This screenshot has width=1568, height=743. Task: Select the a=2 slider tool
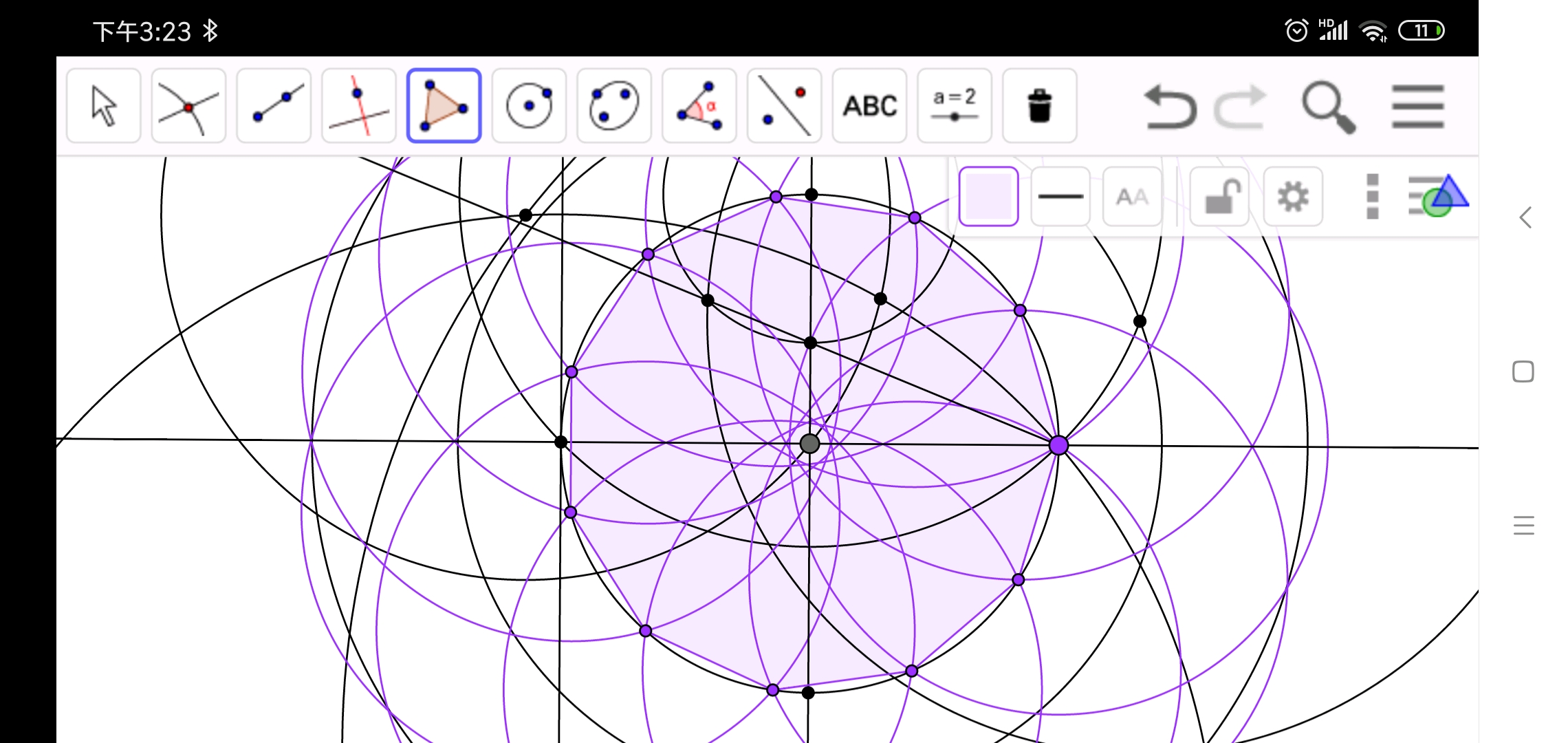(955, 106)
